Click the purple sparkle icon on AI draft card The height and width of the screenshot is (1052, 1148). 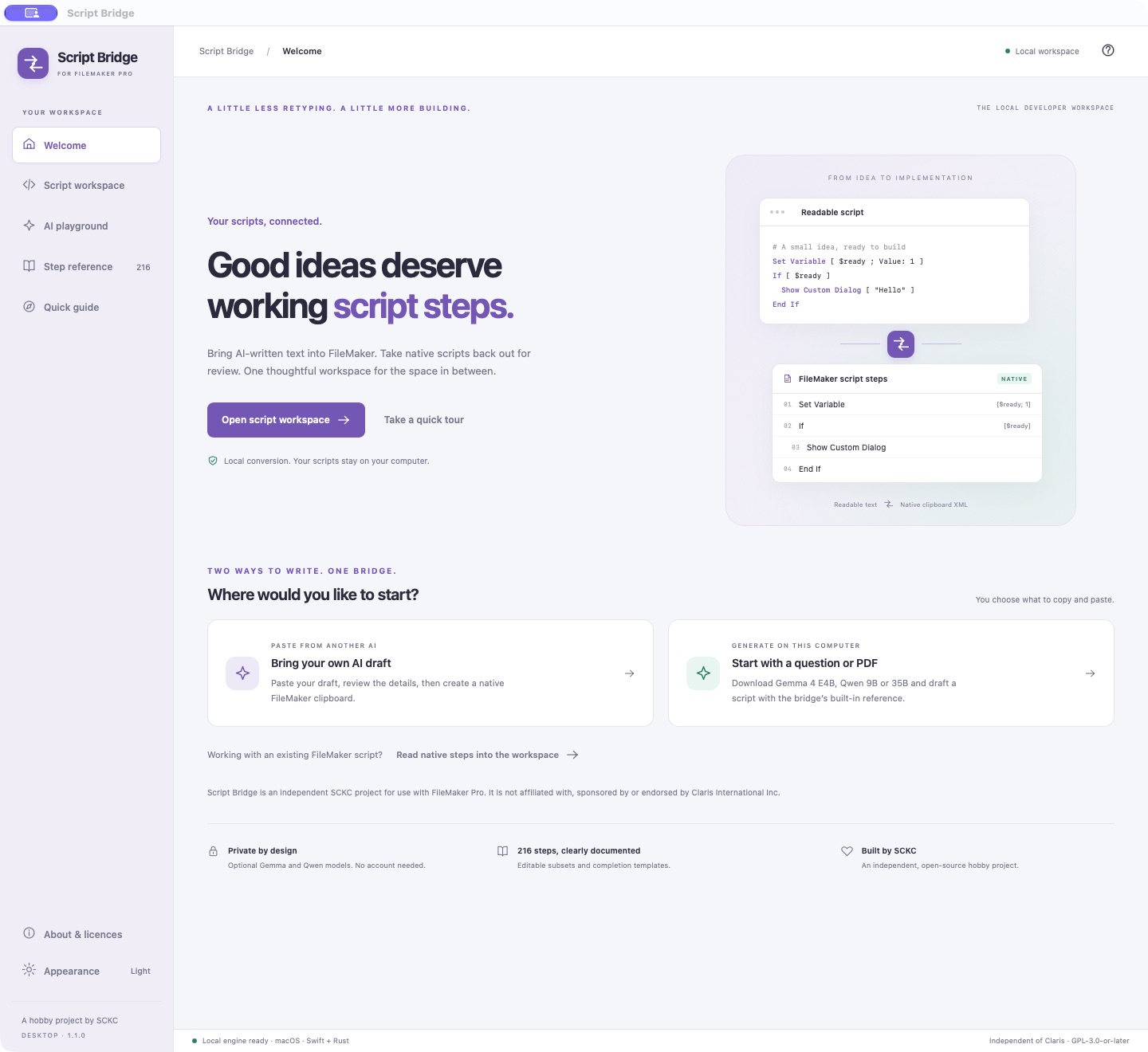tap(242, 673)
